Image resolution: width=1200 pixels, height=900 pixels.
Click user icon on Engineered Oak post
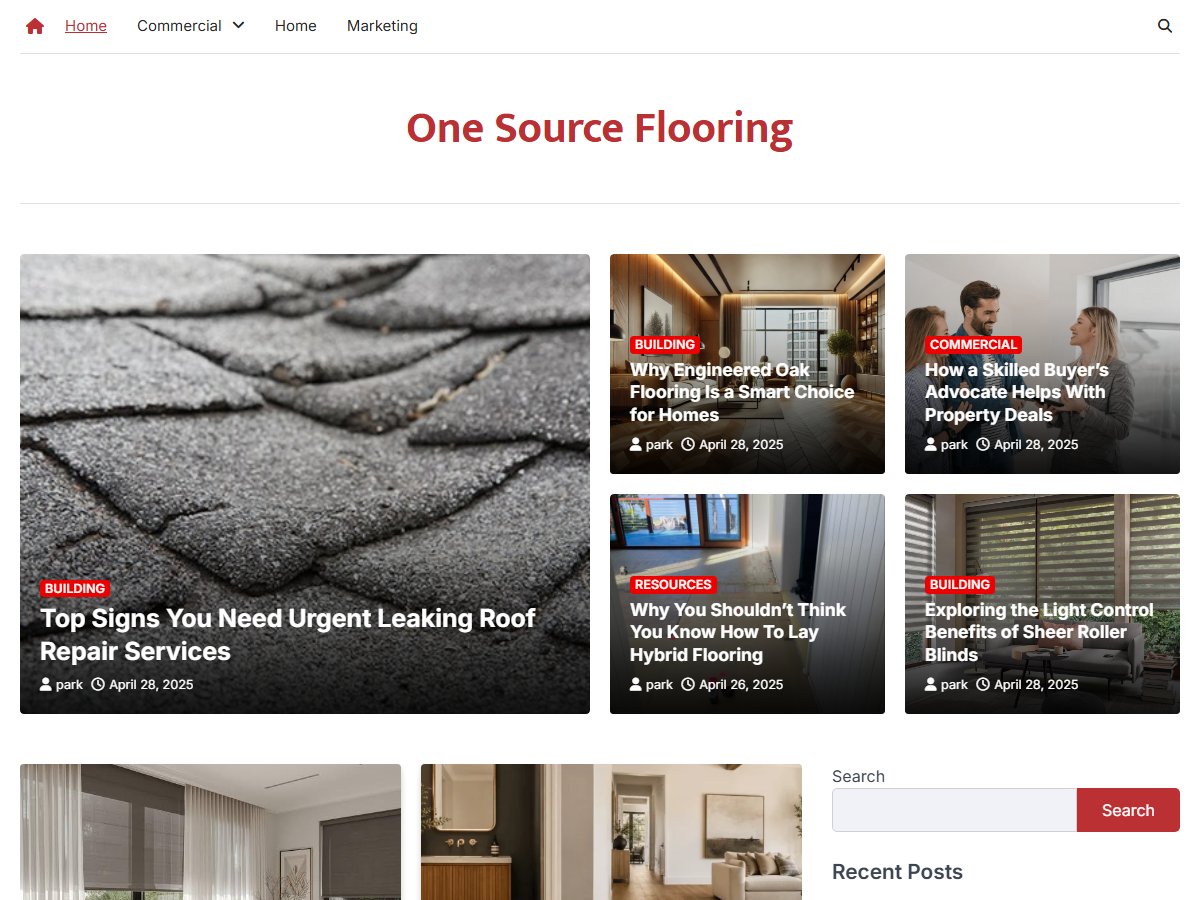636,445
